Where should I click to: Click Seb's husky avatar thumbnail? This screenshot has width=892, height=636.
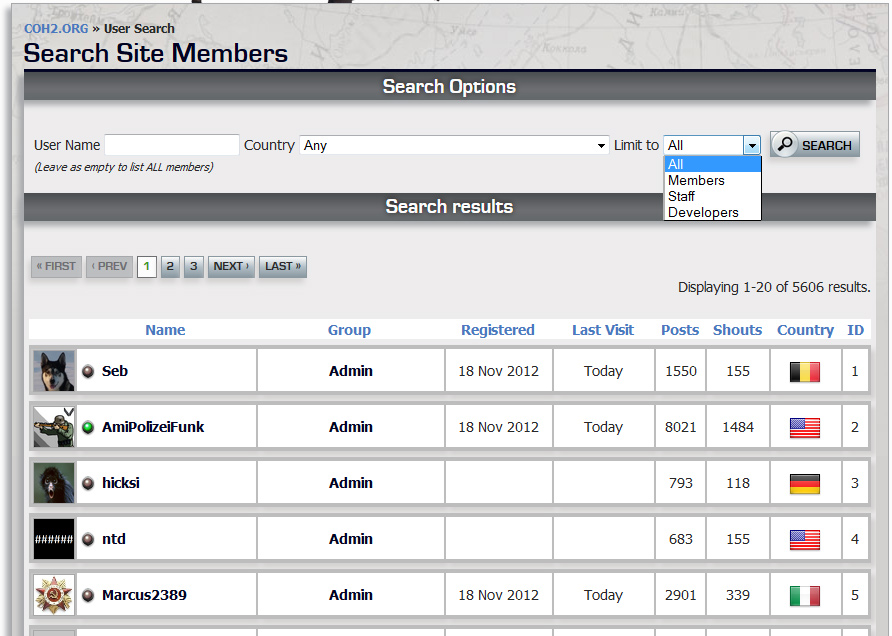[x=54, y=371]
